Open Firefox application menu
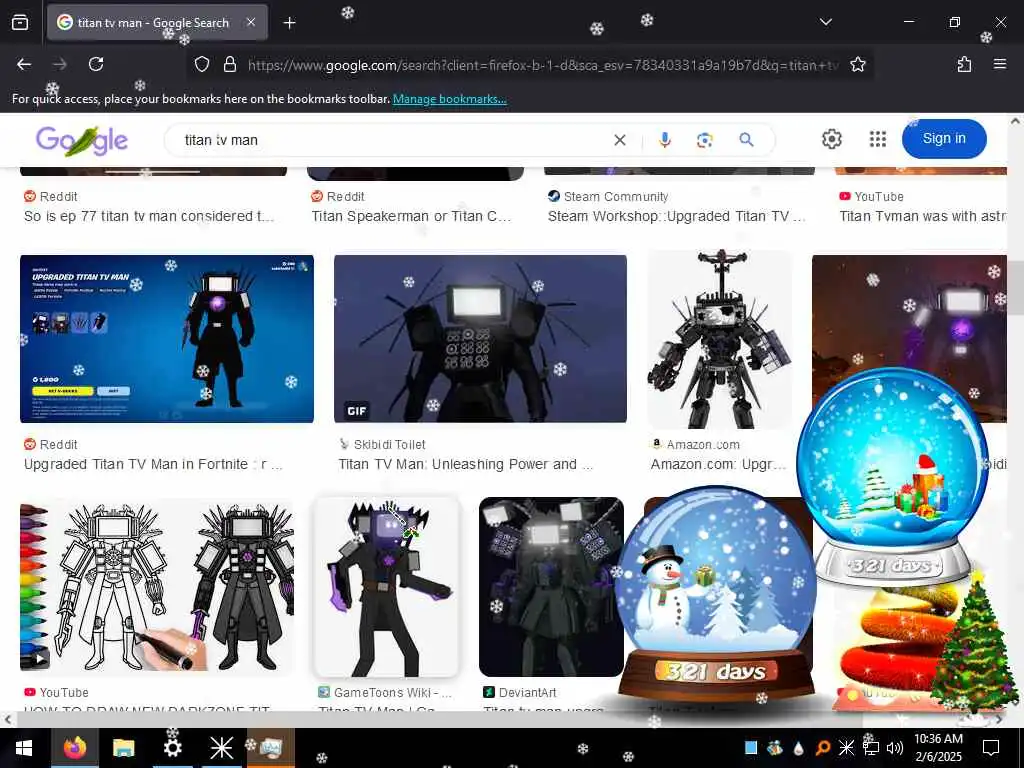 pyautogui.click(x=999, y=64)
